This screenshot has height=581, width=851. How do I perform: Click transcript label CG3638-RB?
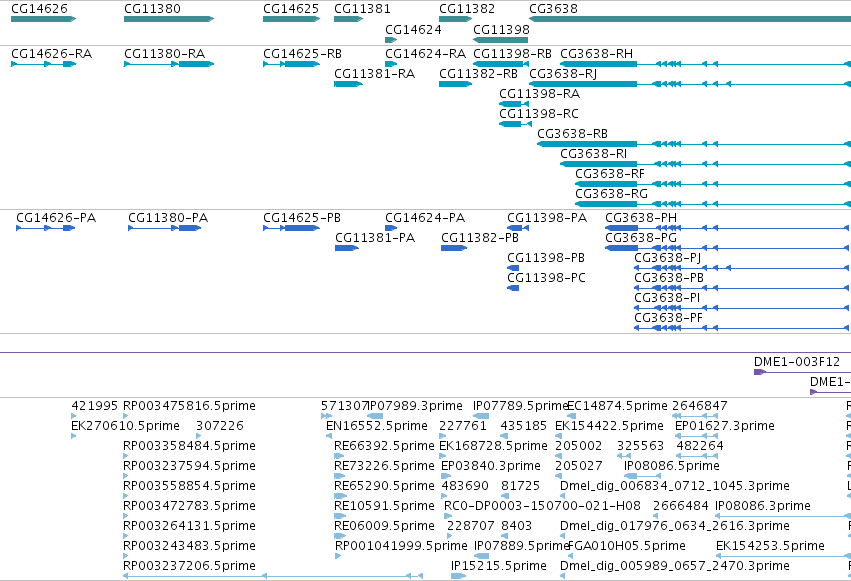pyautogui.click(x=573, y=134)
